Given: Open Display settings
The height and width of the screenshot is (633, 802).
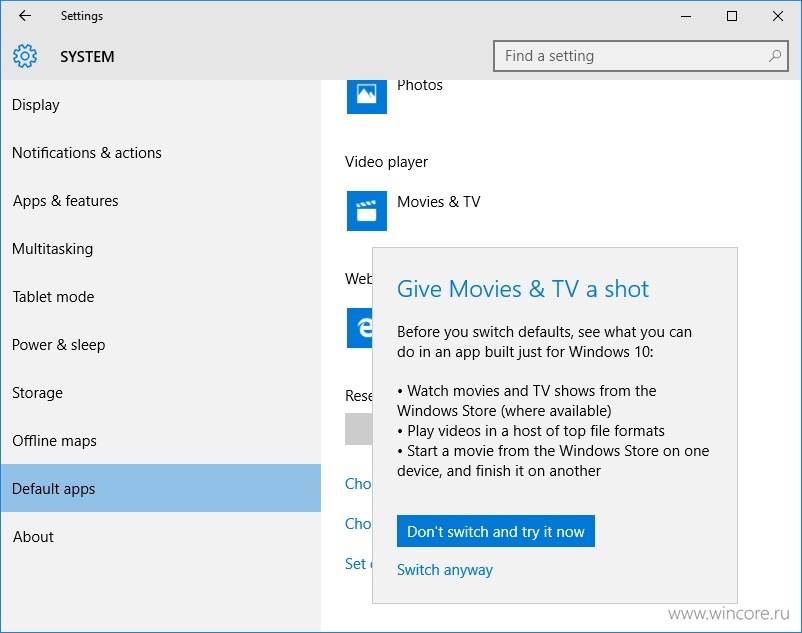Looking at the screenshot, I should [x=161, y=105].
